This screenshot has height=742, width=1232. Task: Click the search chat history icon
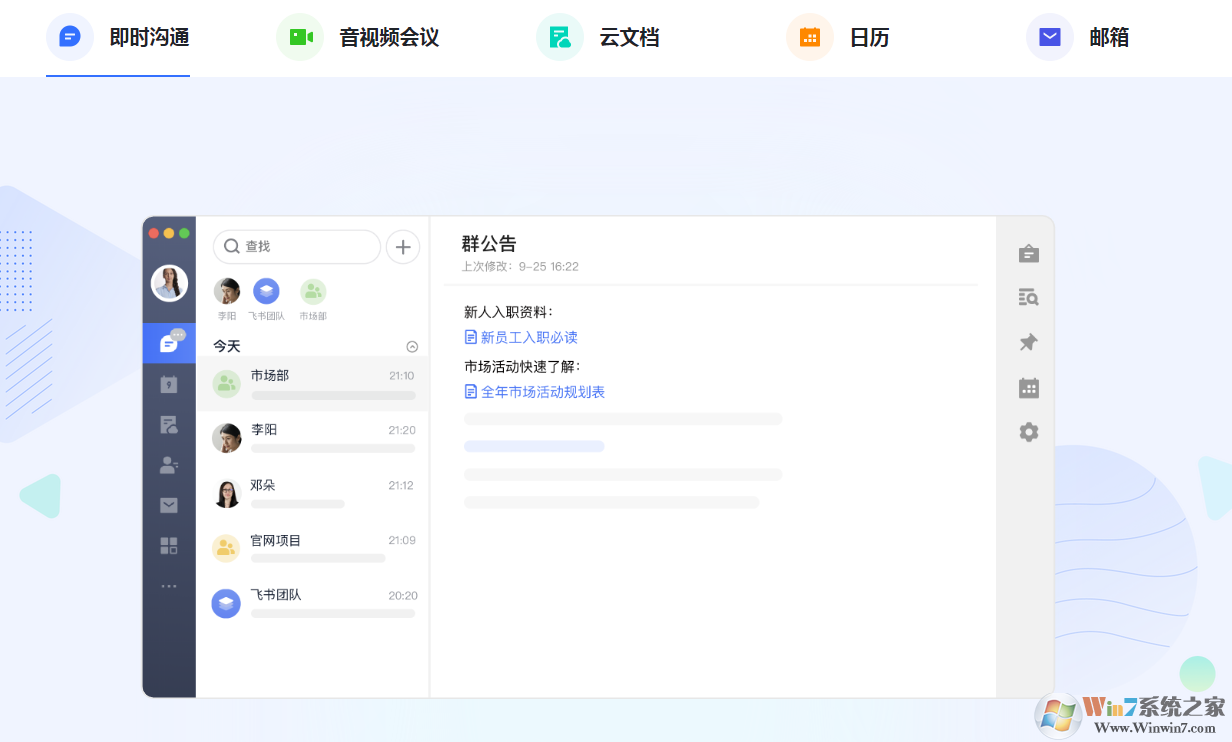tap(1028, 297)
